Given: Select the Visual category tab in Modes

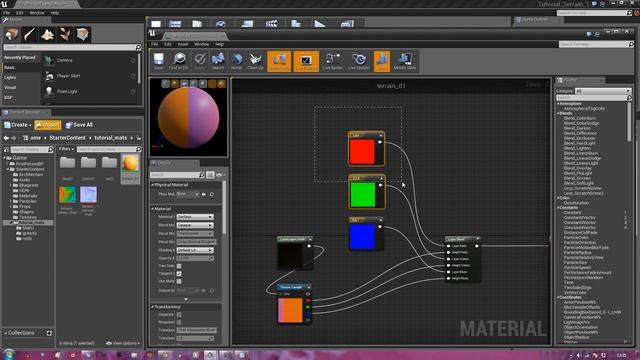Looking at the screenshot, I should tap(10, 87).
